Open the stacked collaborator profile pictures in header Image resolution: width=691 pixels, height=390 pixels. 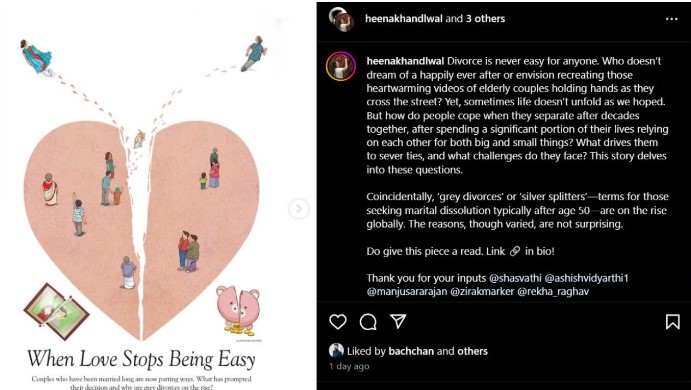[x=342, y=19]
